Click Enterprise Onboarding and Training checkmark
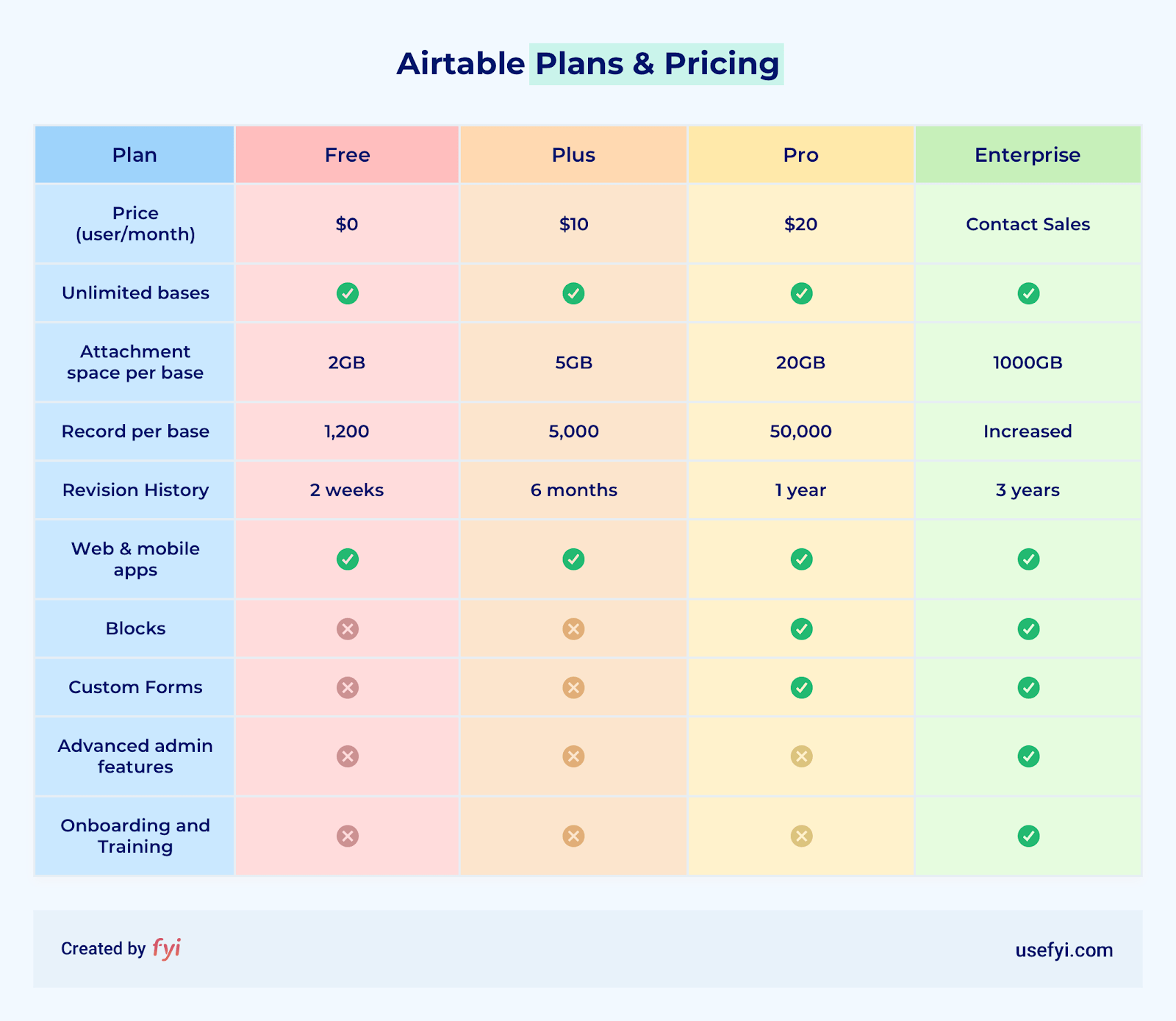Image resolution: width=1176 pixels, height=1021 pixels. coord(1028,836)
